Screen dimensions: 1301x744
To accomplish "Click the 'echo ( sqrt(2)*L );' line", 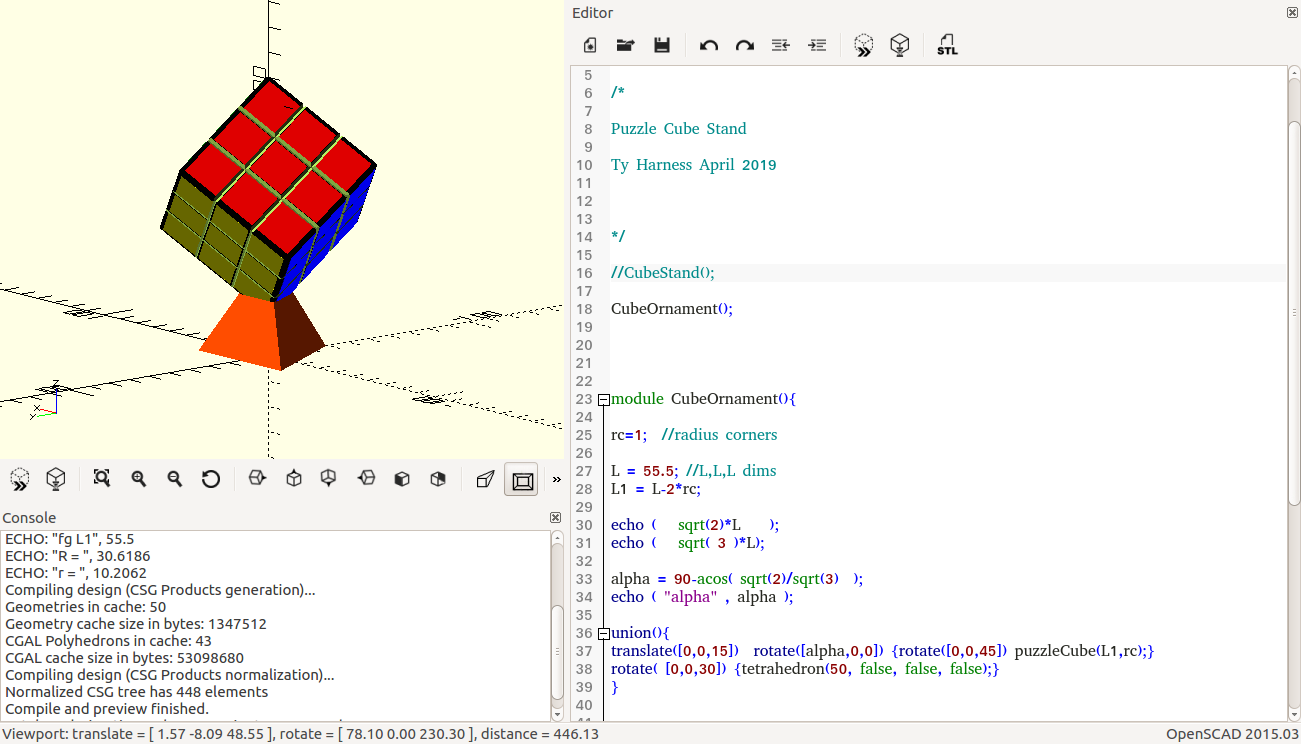I will click(x=695, y=525).
